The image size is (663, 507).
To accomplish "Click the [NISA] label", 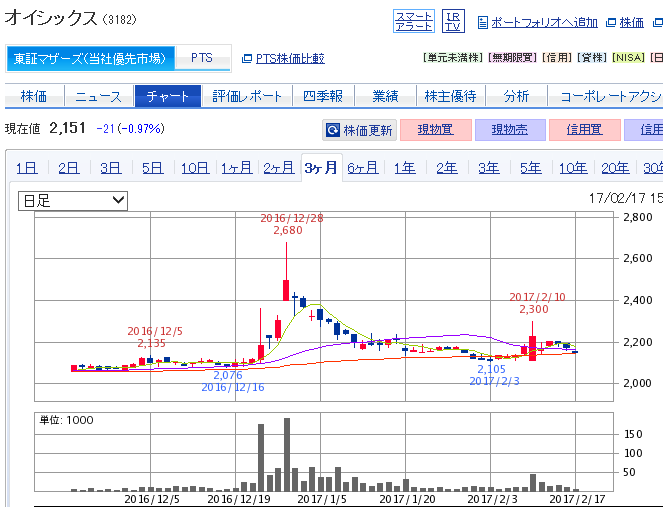I will pyautogui.click(x=629, y=58).
